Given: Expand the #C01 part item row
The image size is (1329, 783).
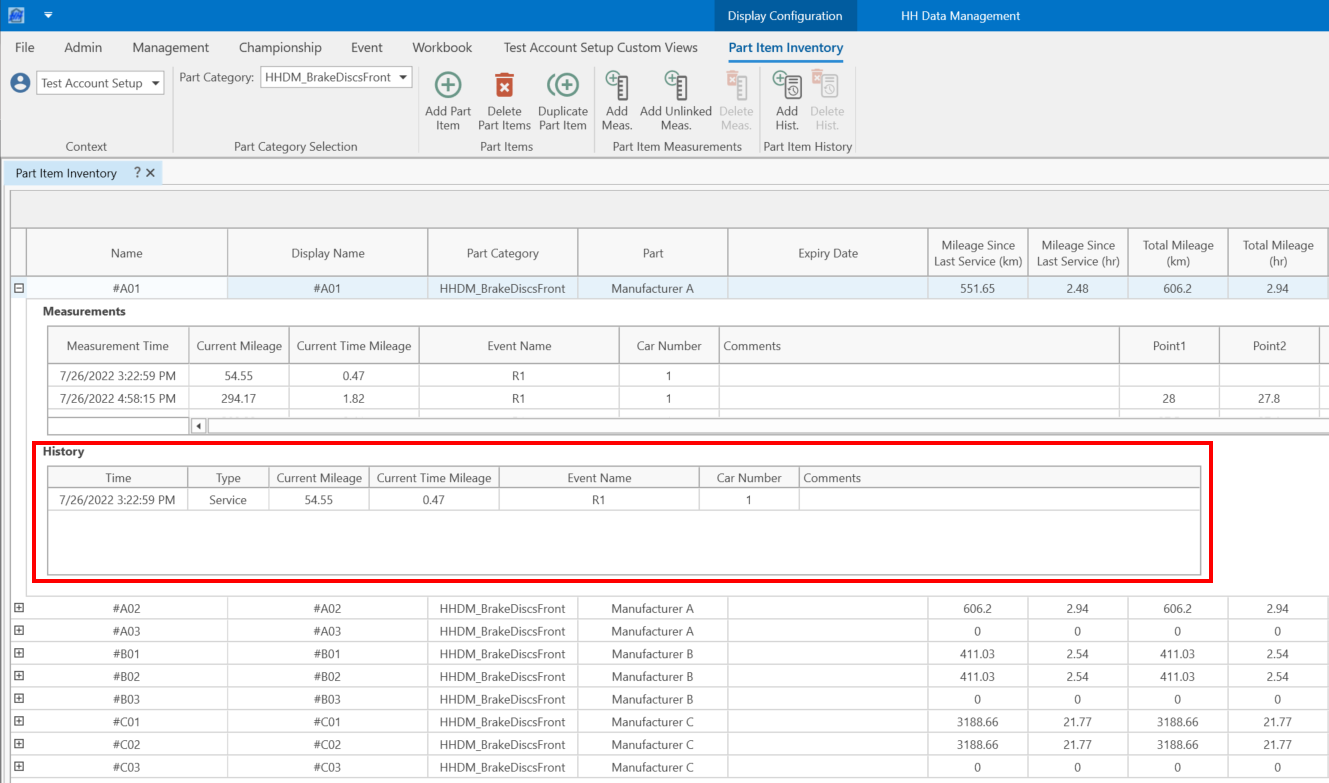Looking at the screenshot, I should coord(18,721).
